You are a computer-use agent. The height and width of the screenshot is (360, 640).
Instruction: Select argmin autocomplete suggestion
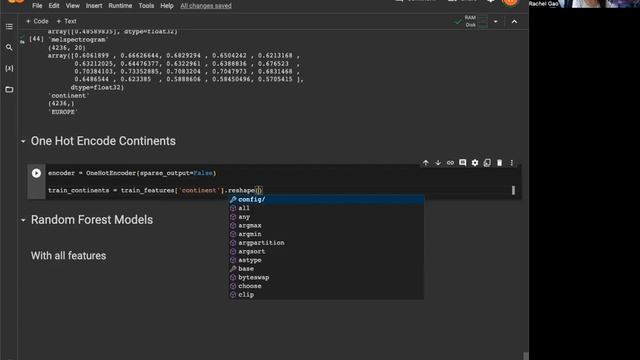tap(326, 234)
